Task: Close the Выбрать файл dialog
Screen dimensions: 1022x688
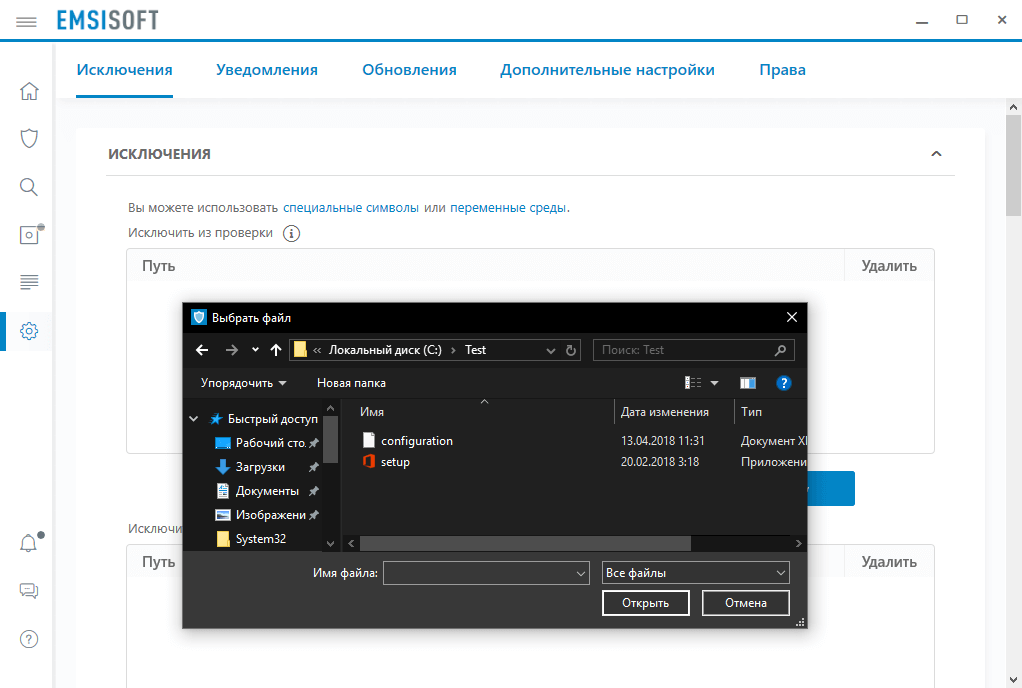Action: [792, 317]
